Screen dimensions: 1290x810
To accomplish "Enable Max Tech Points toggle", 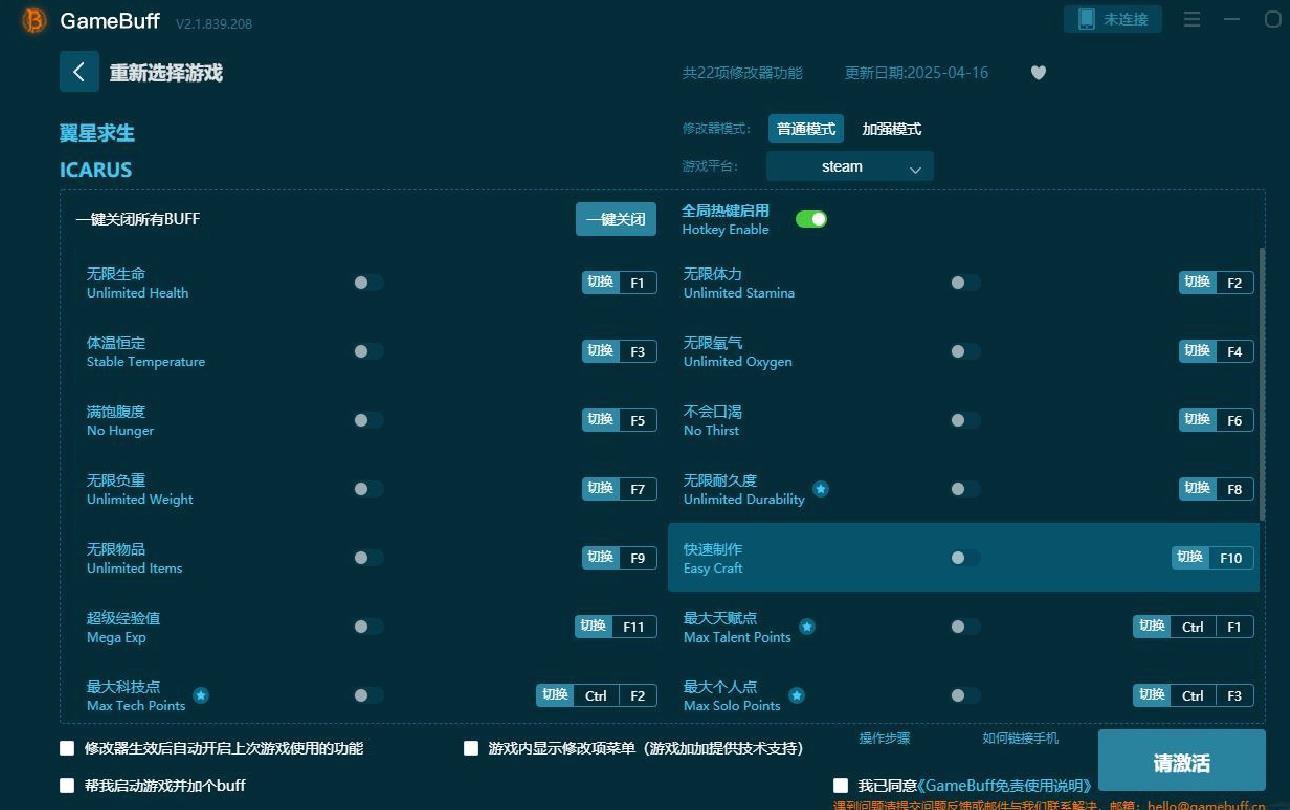I will pos(368,695).
